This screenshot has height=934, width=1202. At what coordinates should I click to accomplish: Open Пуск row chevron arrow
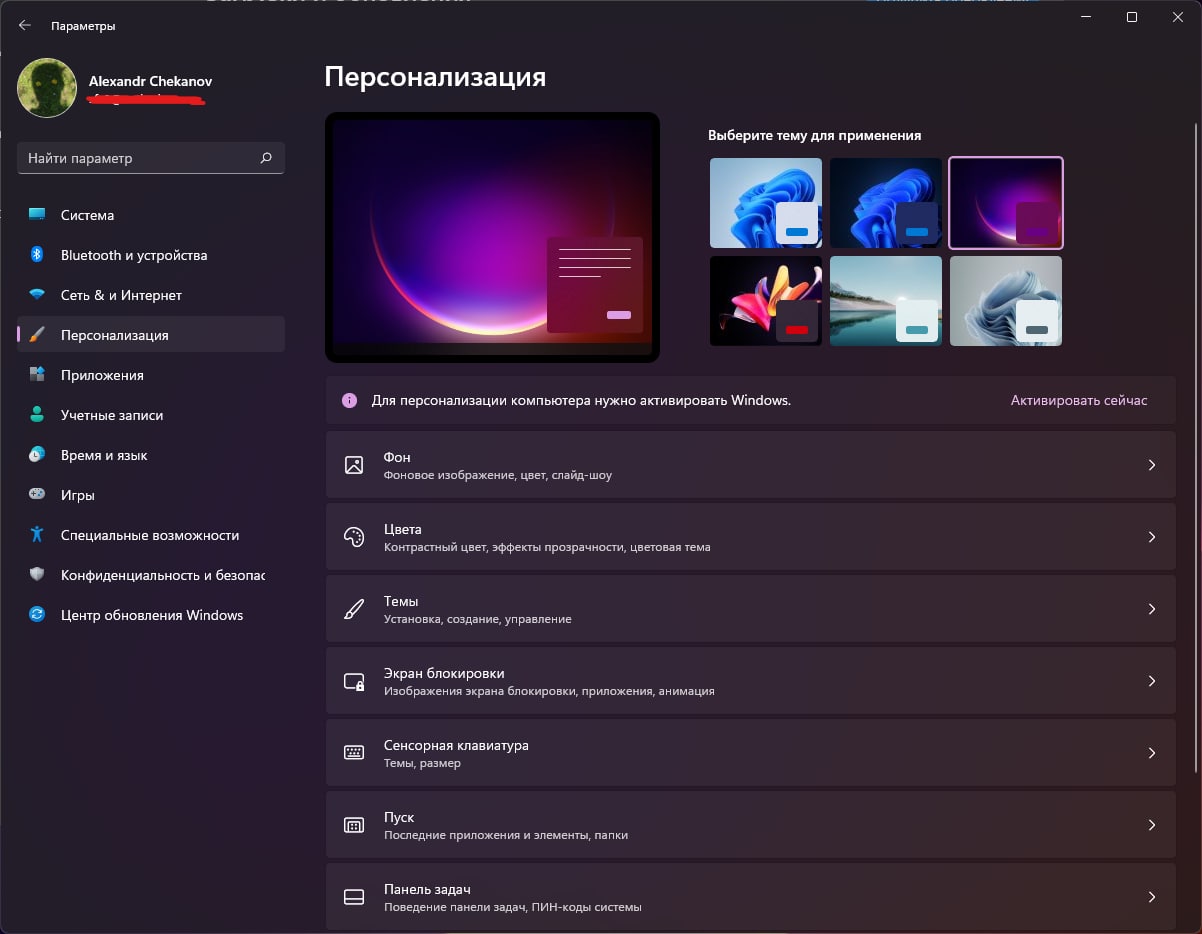(x=1151, y=825)
